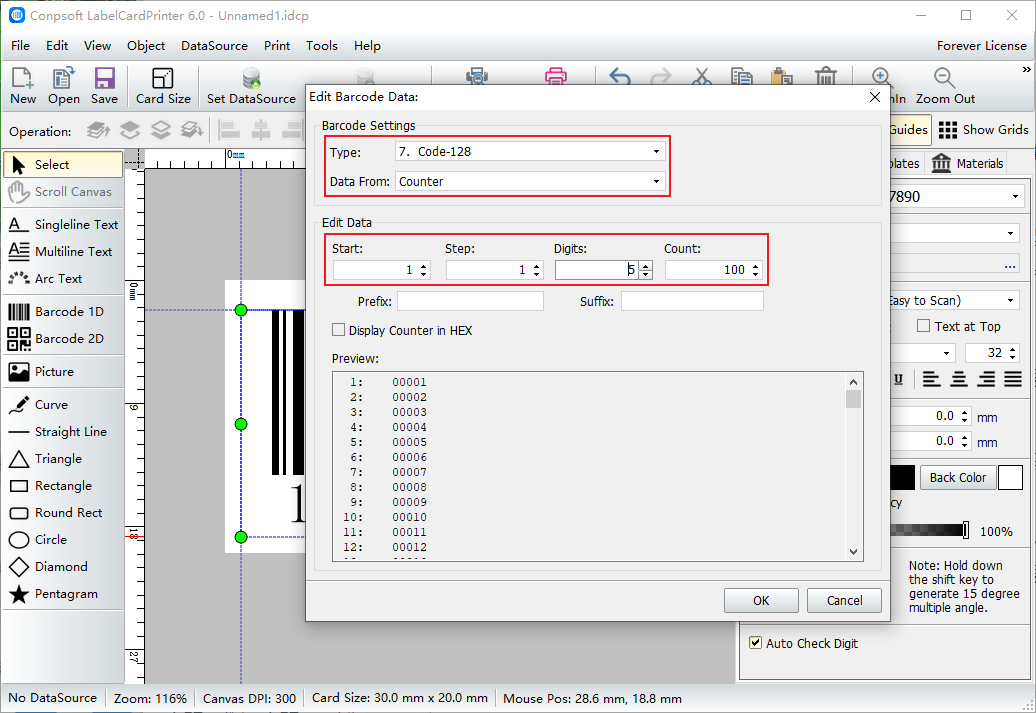Click the font size 32 stepper

[1012, 353]
